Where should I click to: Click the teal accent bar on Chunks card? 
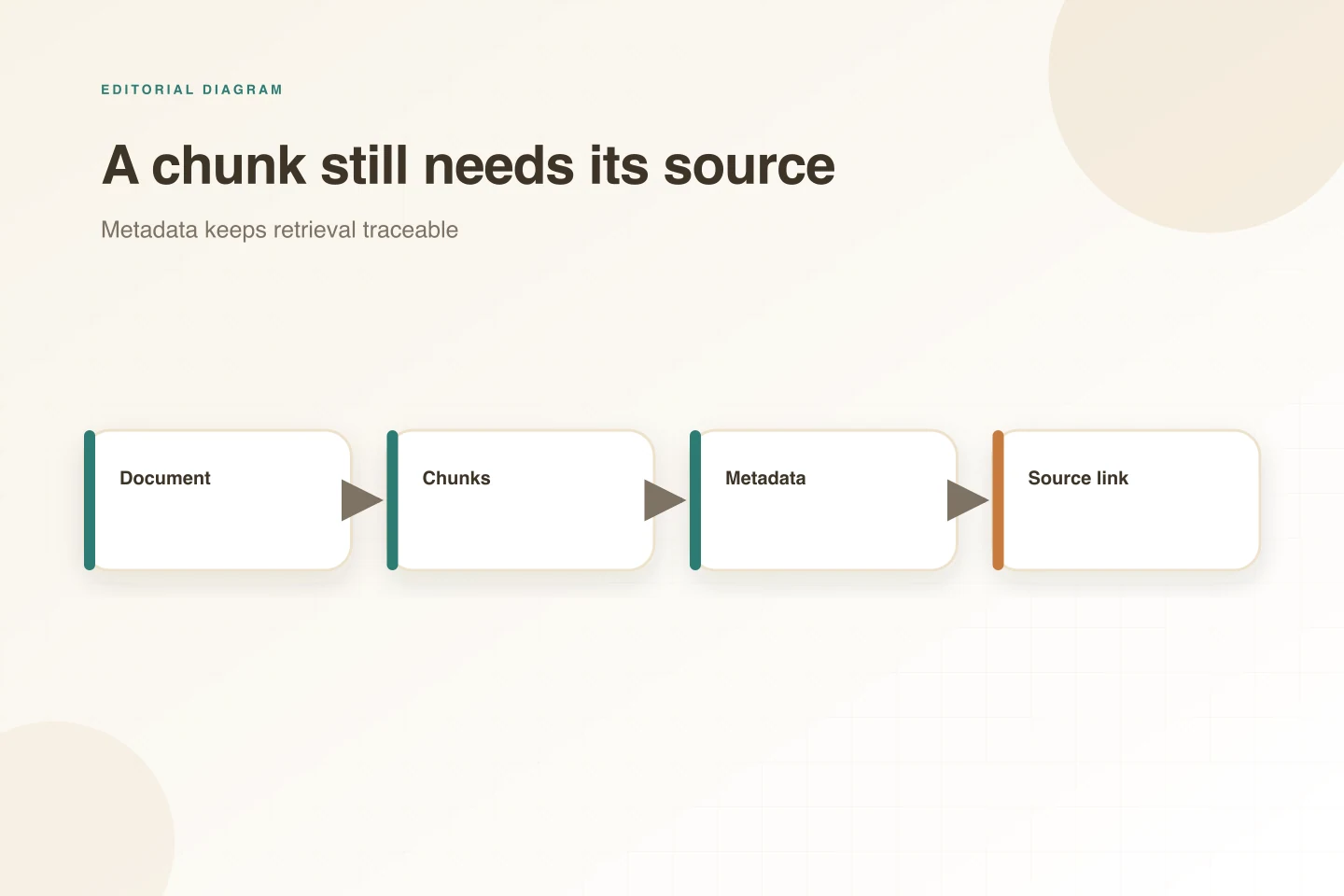(x=392, y=500)
